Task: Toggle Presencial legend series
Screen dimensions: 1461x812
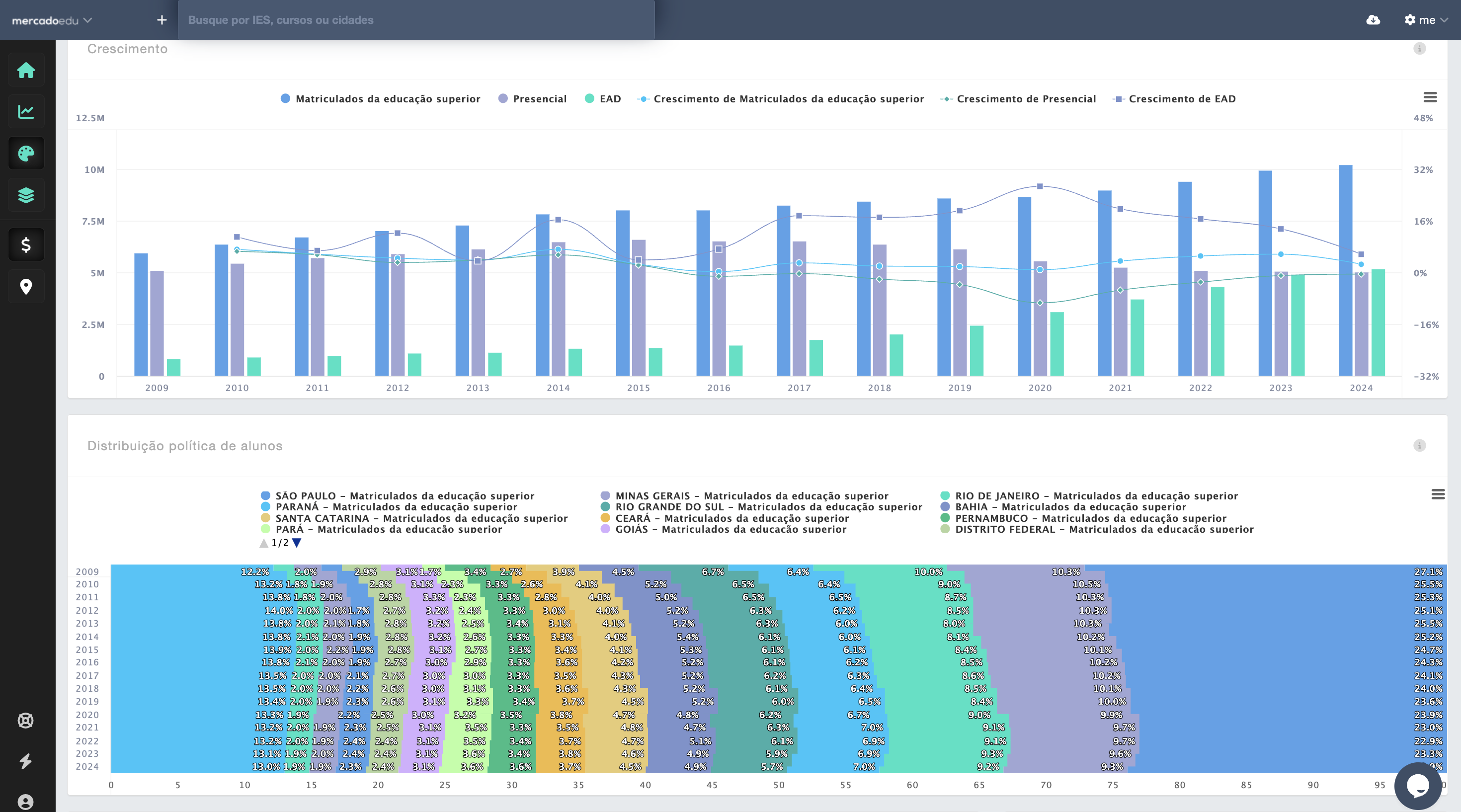Action: coord(533,99)
